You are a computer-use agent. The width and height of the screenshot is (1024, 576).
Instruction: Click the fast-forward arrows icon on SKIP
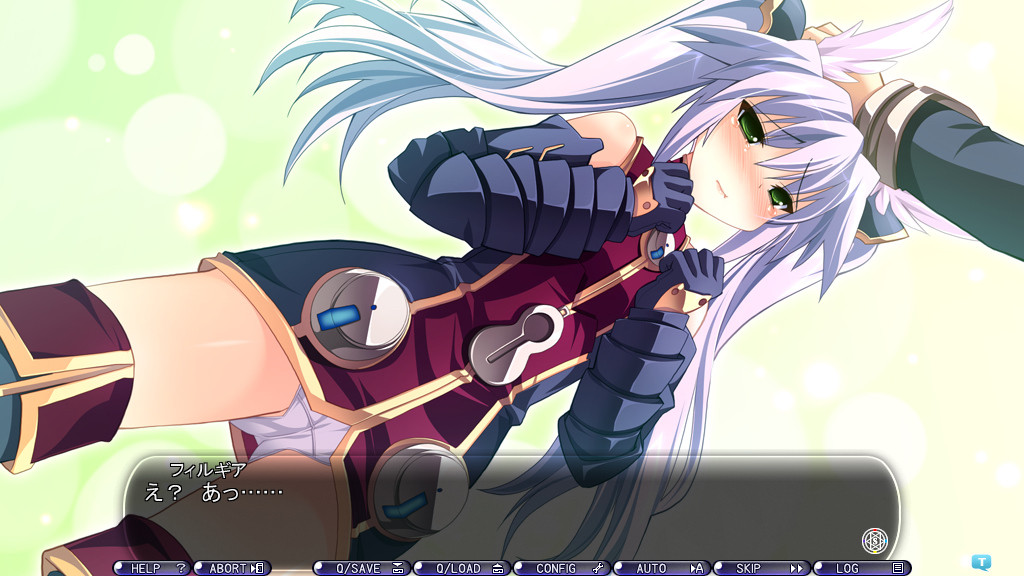coord(797,568)
